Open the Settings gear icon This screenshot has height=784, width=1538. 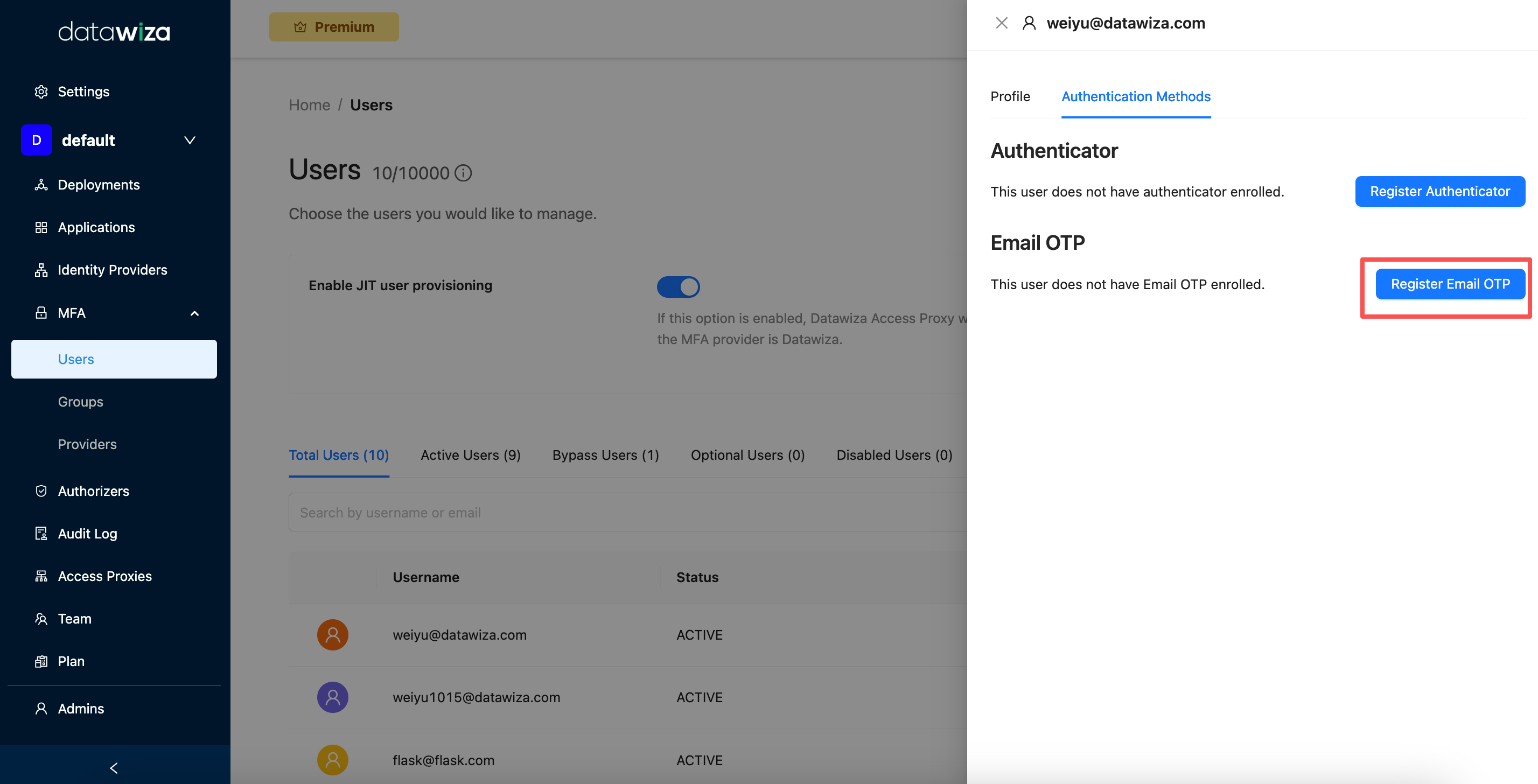pos(40,91)
